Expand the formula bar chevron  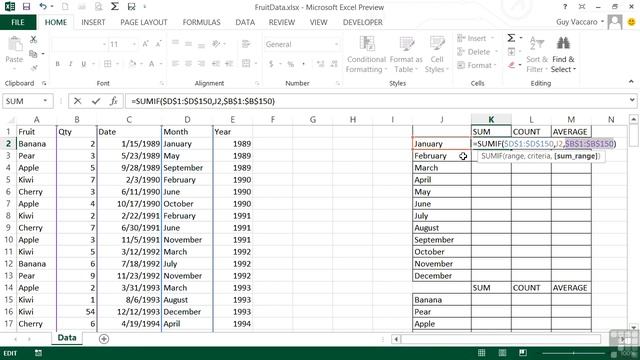632,100
